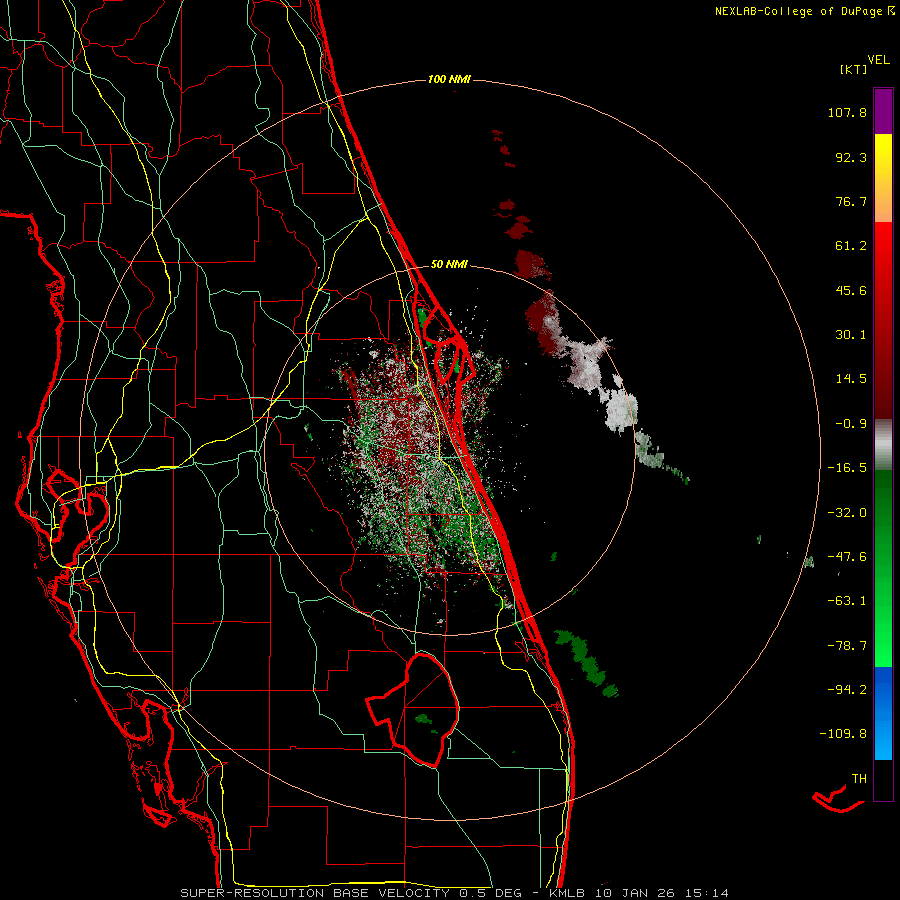Click the red segment of the color bar
The image size is (900, 900).
click(883, 320)
